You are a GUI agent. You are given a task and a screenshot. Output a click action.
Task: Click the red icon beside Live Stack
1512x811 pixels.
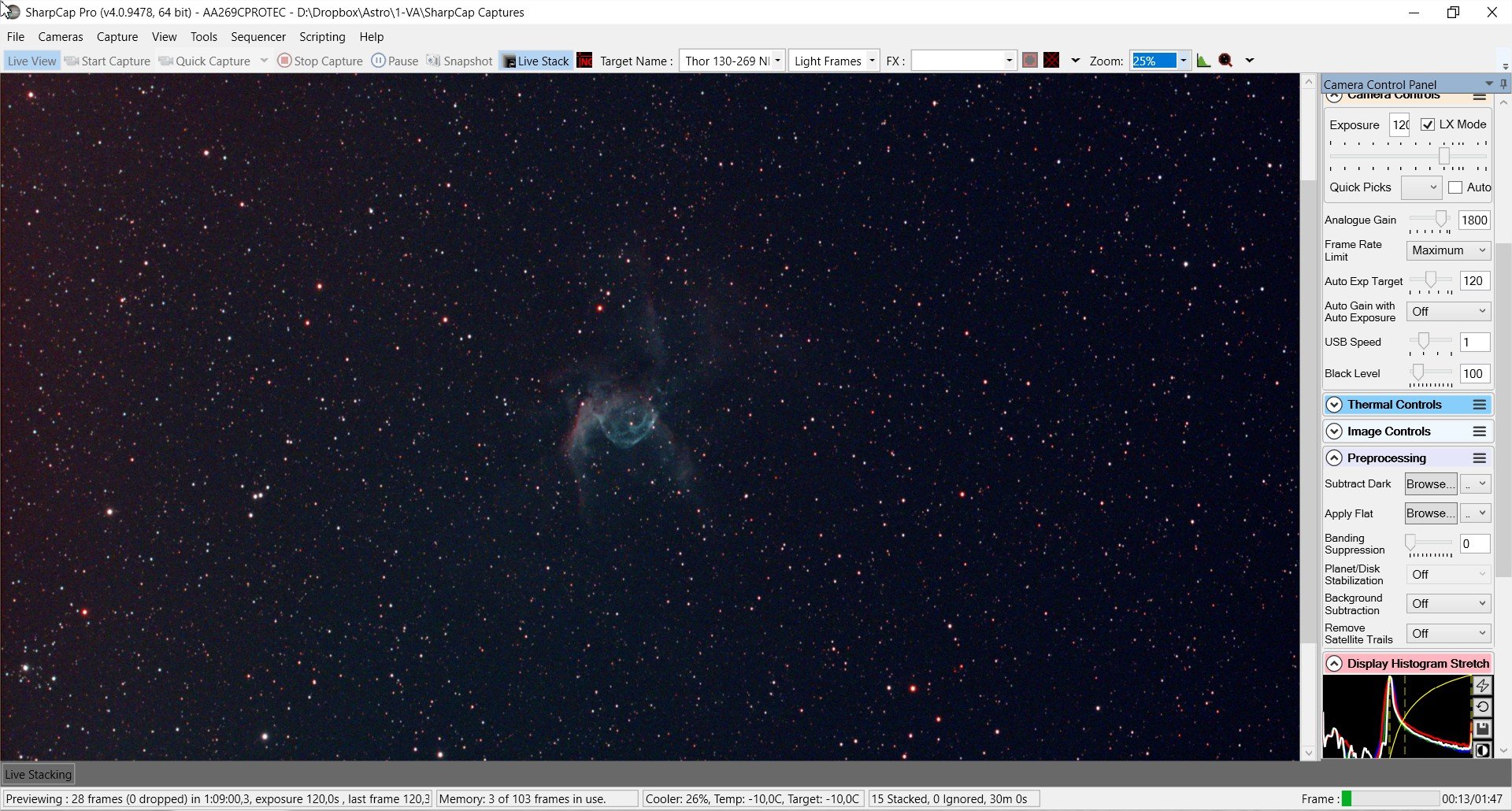point(584,61)
